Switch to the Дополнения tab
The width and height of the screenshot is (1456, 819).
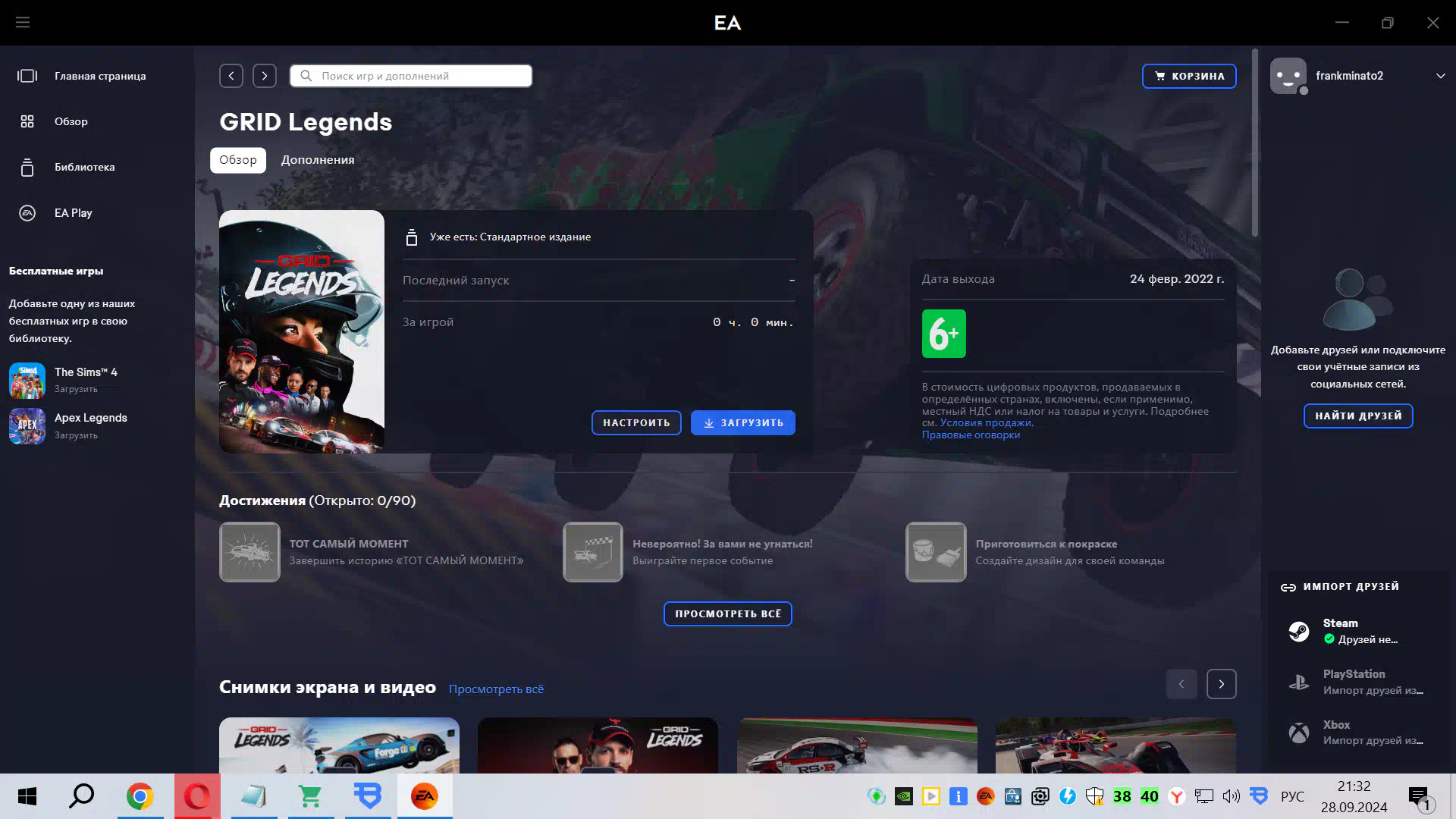(x=318, y=160)
